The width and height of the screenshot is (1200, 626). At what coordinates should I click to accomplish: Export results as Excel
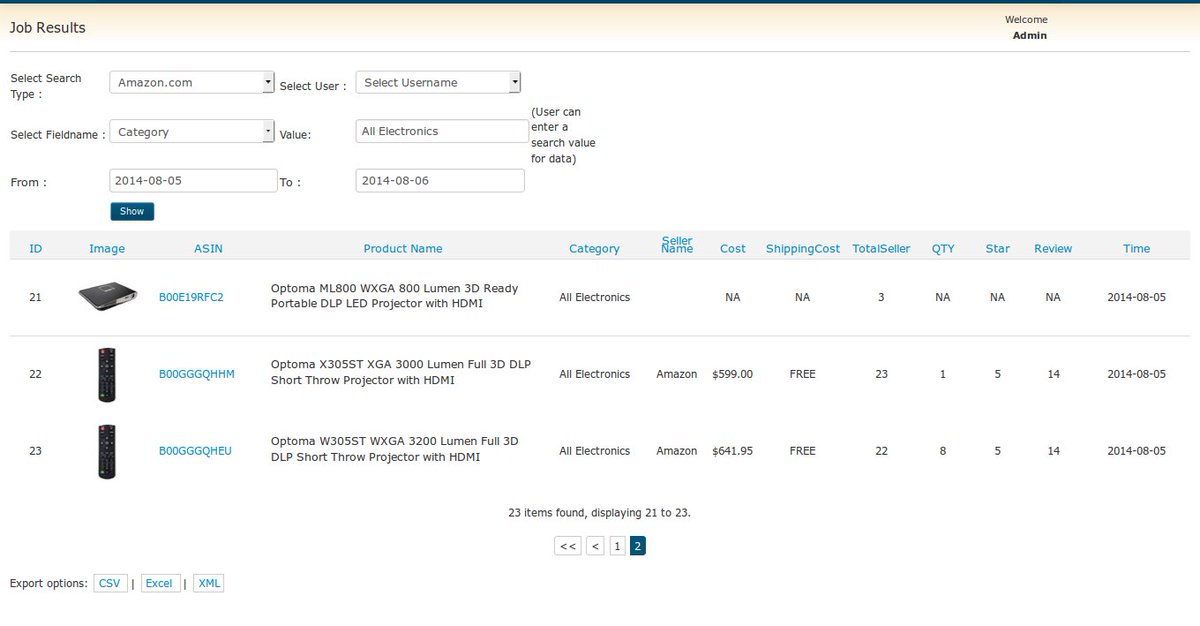click(159, 583)
